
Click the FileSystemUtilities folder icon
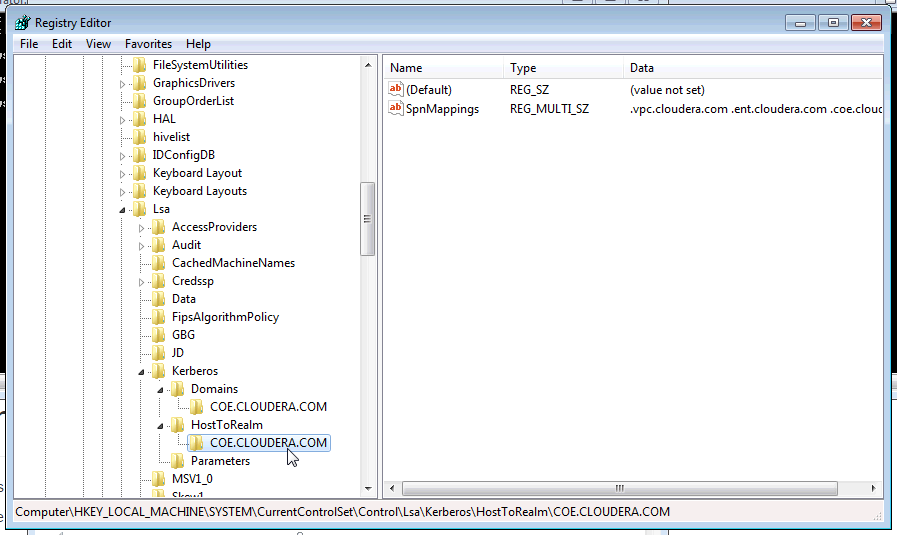[x=140, y=65]
